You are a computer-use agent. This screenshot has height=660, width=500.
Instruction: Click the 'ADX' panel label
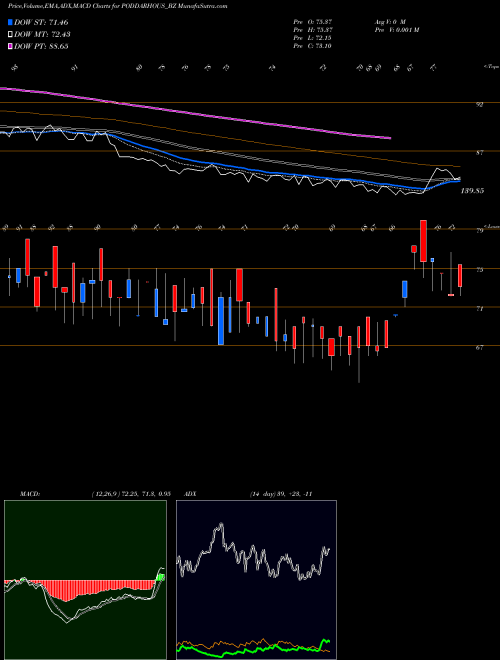(x=191, y=494)
